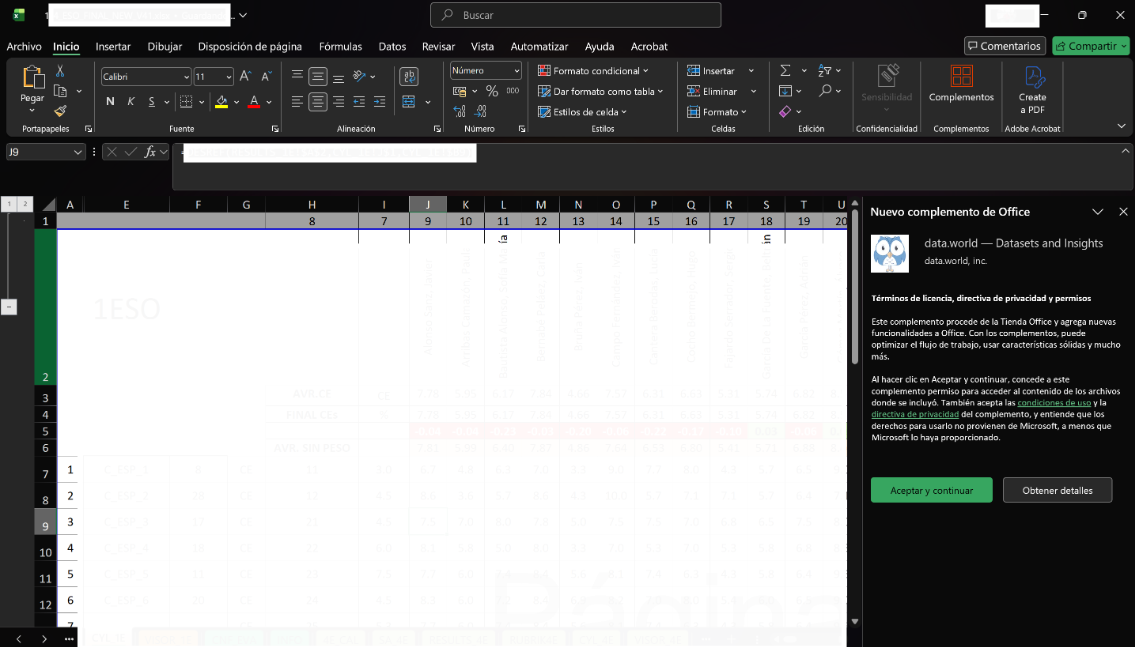Click the Fill down icon in Edición
The height and width of the screenshot is (647, 1135).
tap(785, 91)
